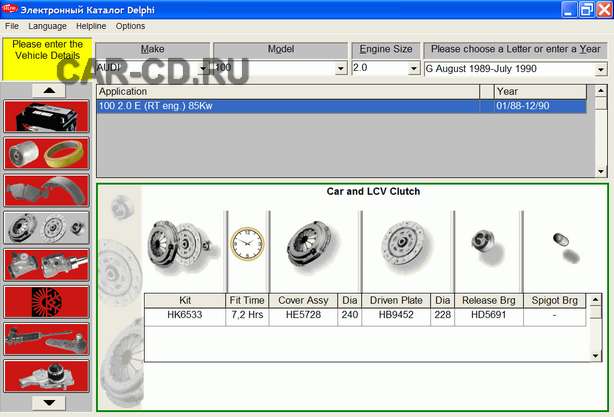The image size is (614, 417).
Task: Click the Delphi logo in title bar
Action: click(9, 9)
